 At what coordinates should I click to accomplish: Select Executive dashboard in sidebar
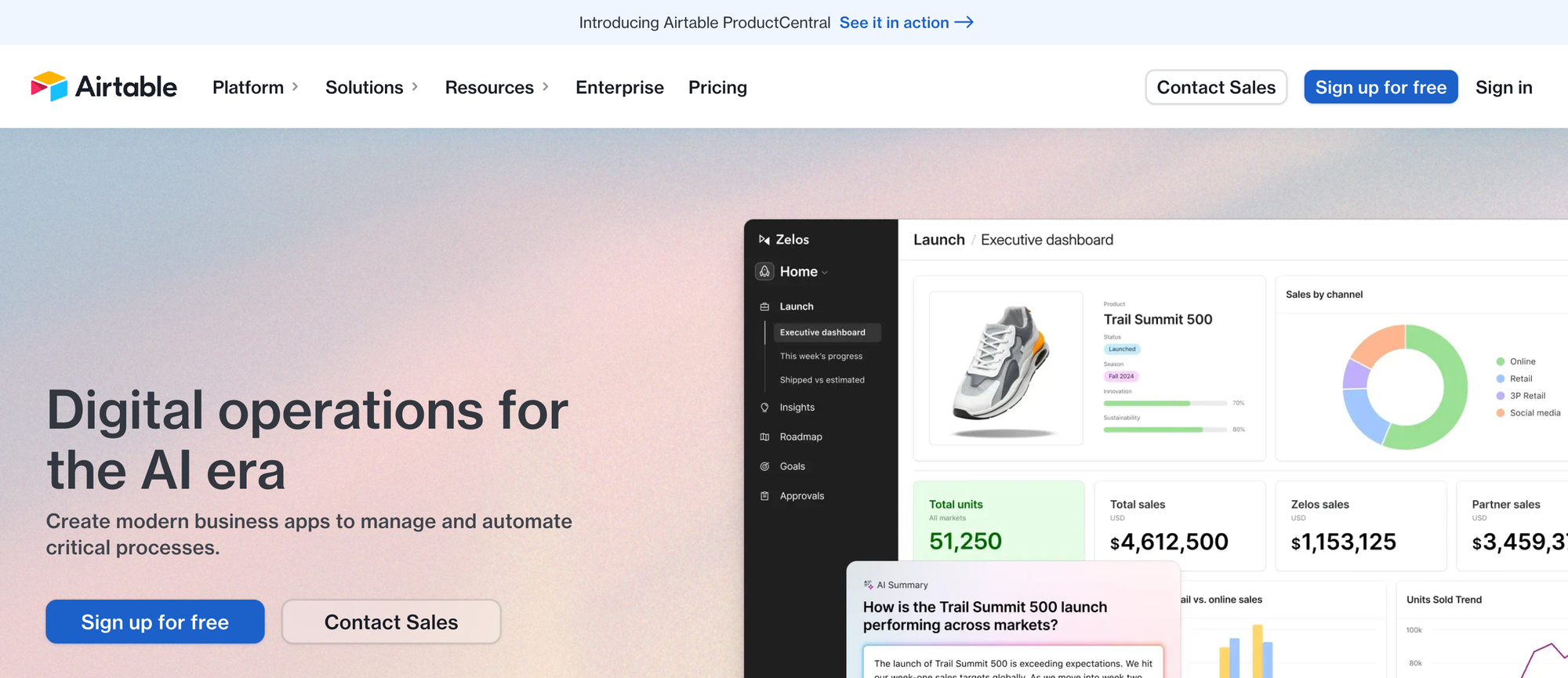(827, 332)
